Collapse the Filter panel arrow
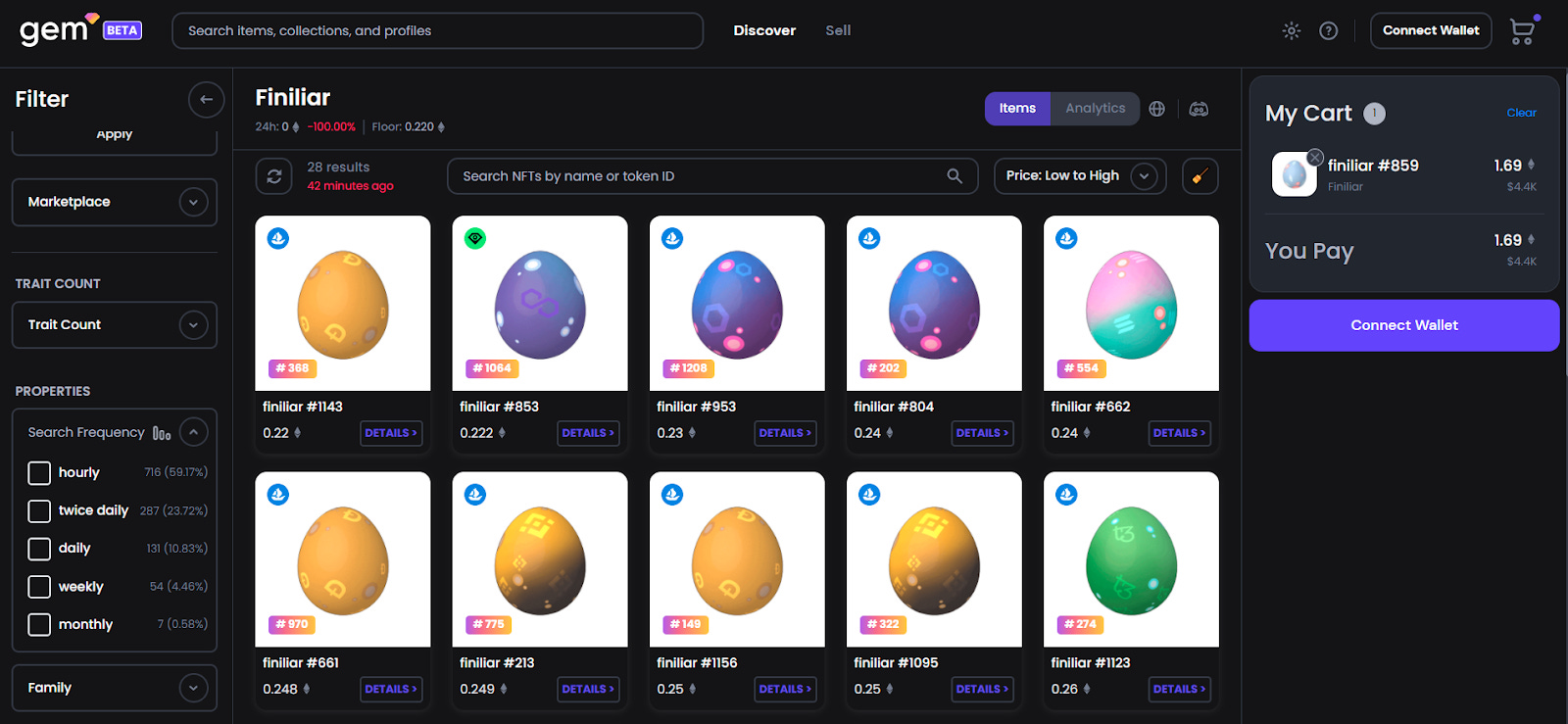Viewport: 1568px width, 724px height. (x=206, y=99)
